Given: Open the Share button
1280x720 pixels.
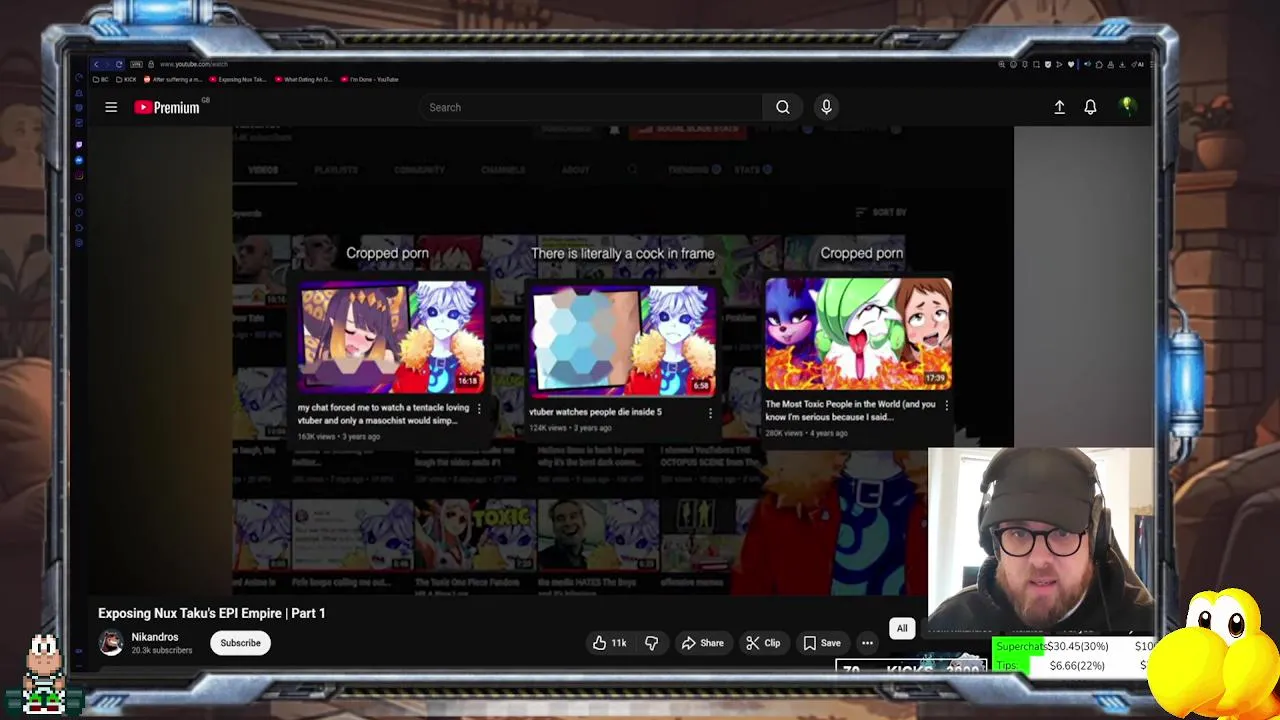Looking at the screenshot, I should [702, 643].
